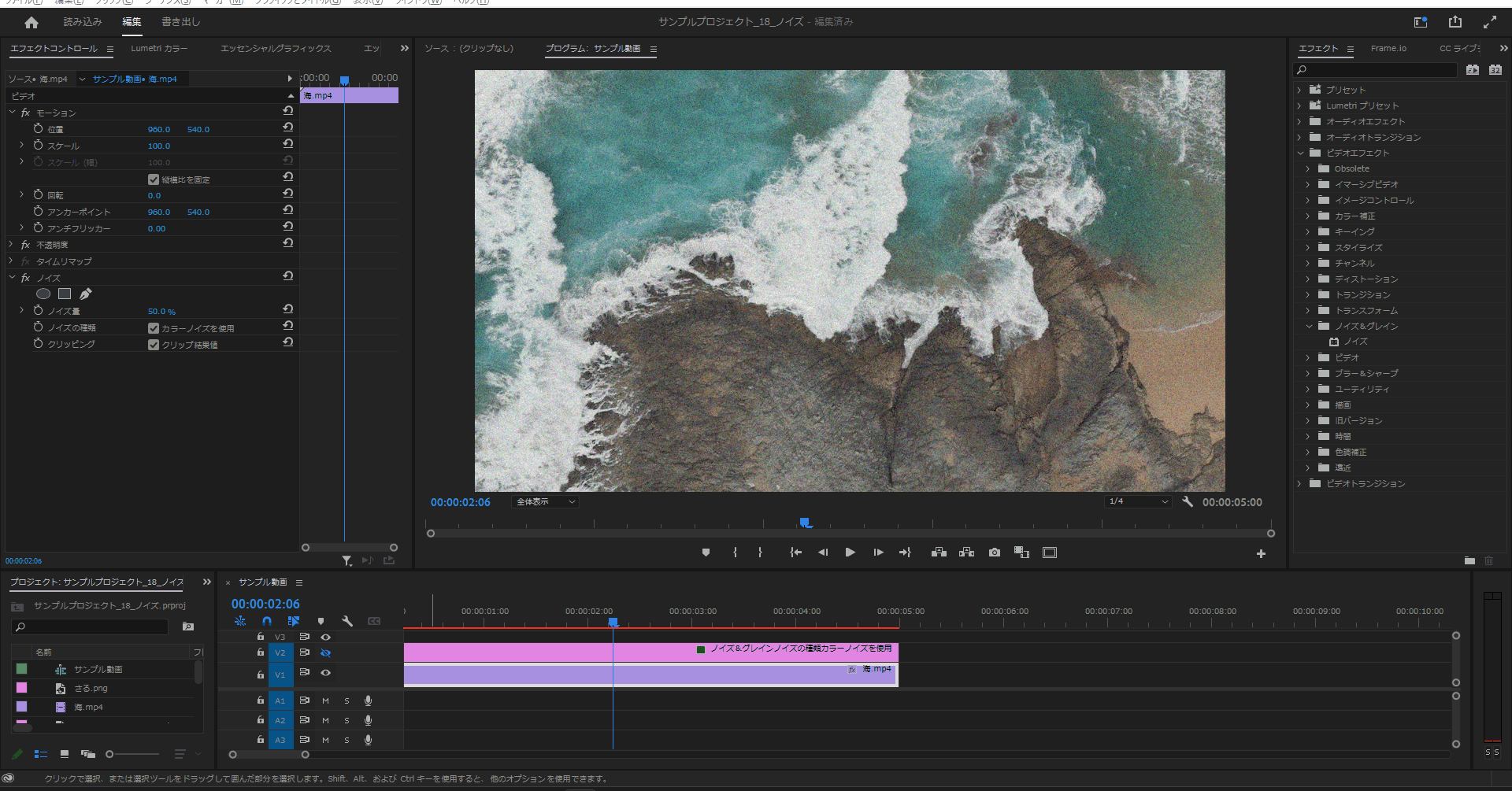This screenshot has width=1512, height=791.
Task: Reset the ノイズ量 parameter
Action: pyautogui.click(x=288, y=309)
